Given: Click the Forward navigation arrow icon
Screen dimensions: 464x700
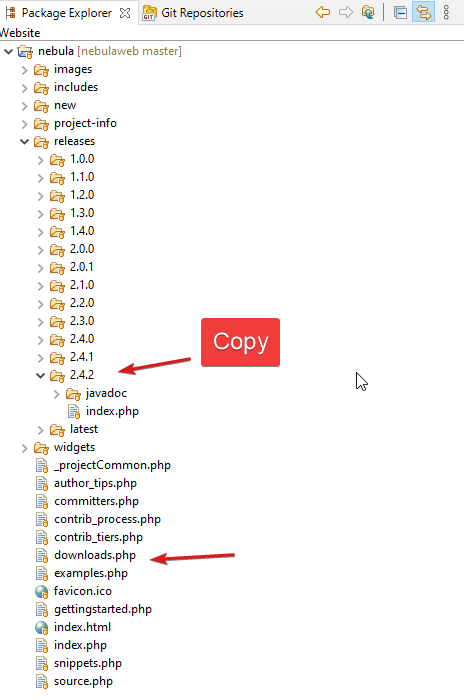Looking at the screenshot, I should click(346, 12).
